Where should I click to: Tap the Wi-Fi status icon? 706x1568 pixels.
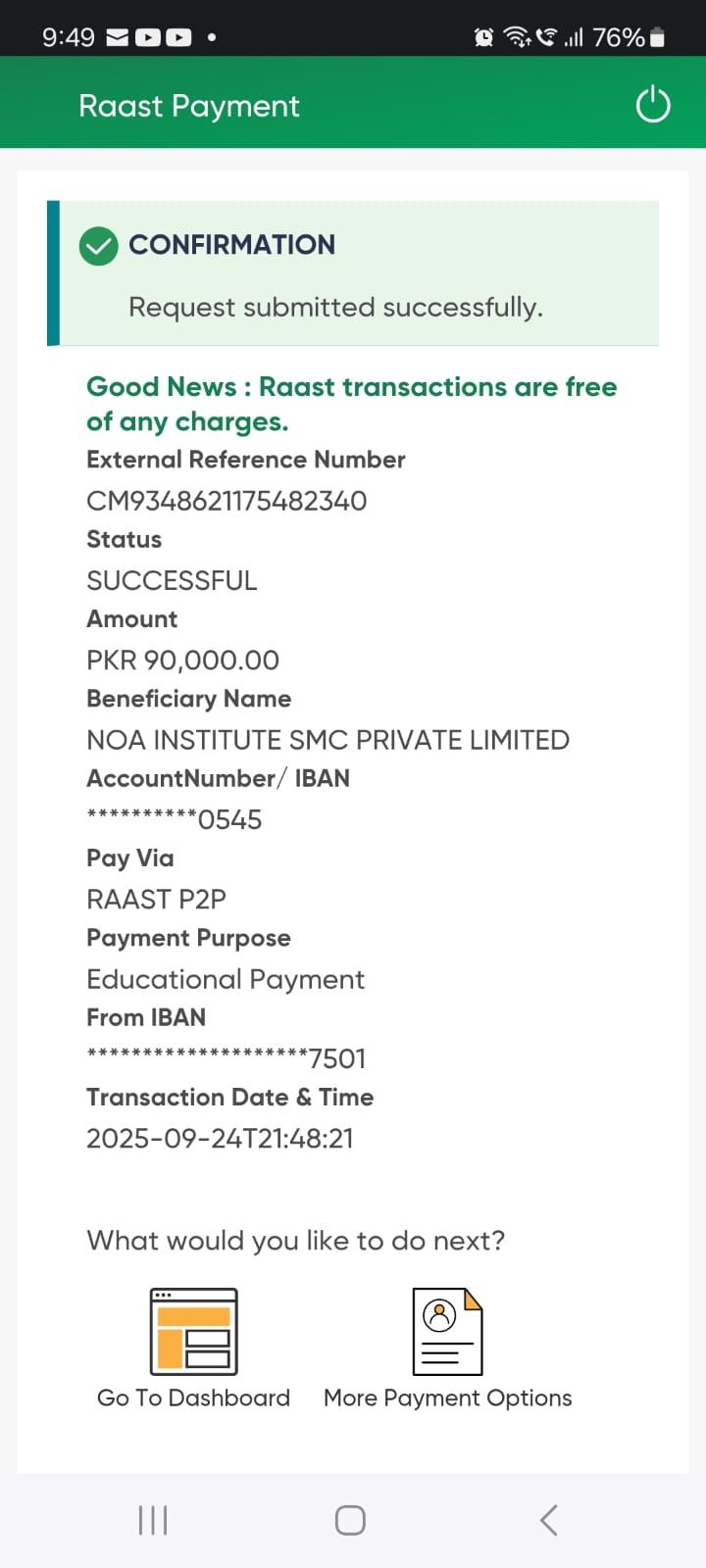(516, 38)
